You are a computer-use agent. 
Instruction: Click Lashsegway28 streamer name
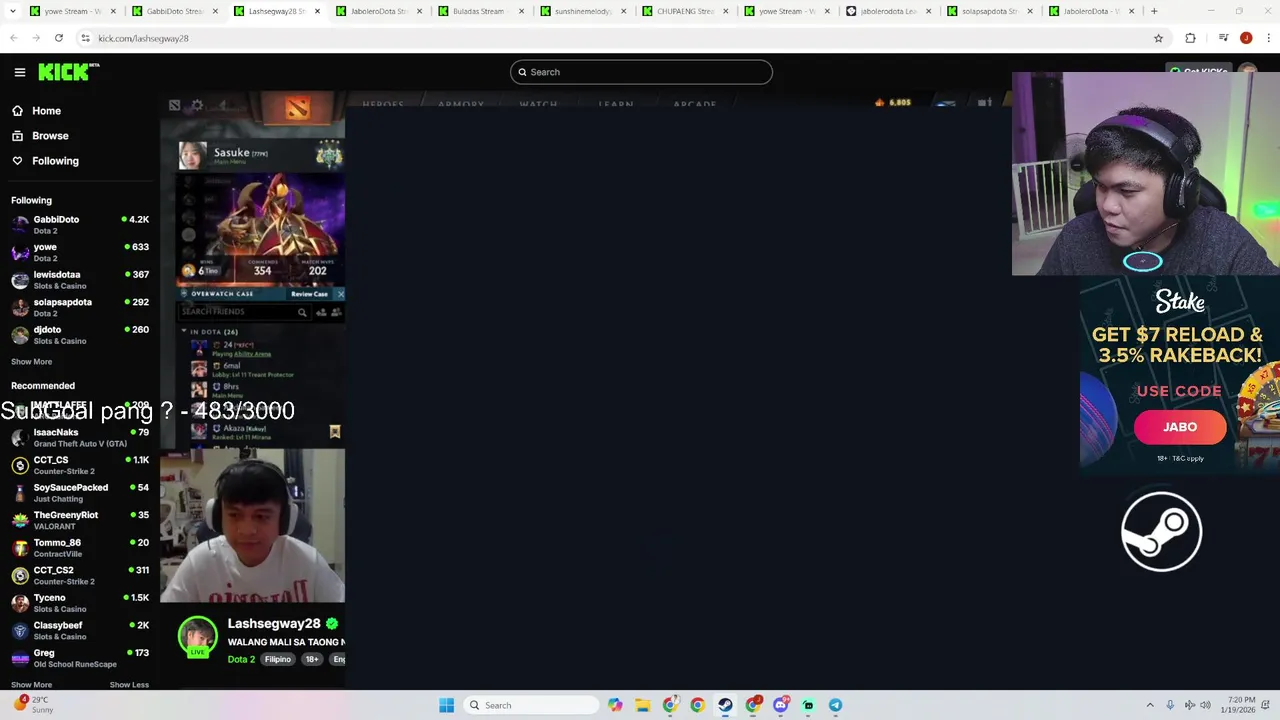(x=274, y=624)
